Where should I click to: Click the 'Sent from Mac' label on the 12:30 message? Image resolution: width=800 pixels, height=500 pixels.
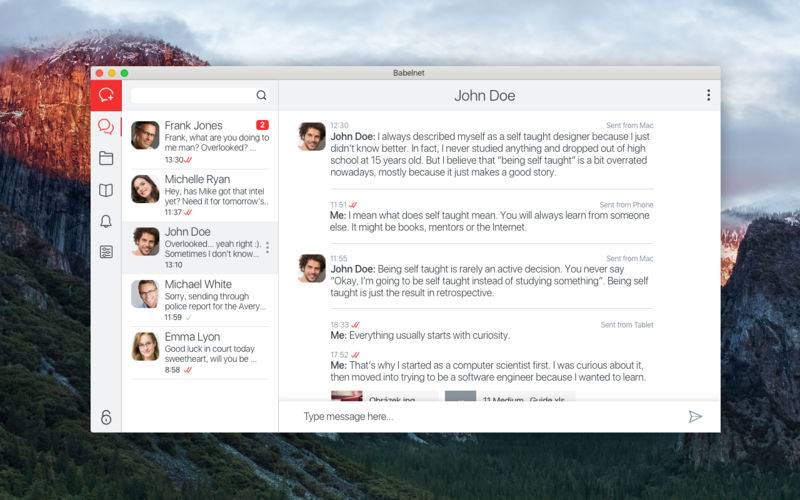[630, 125]
